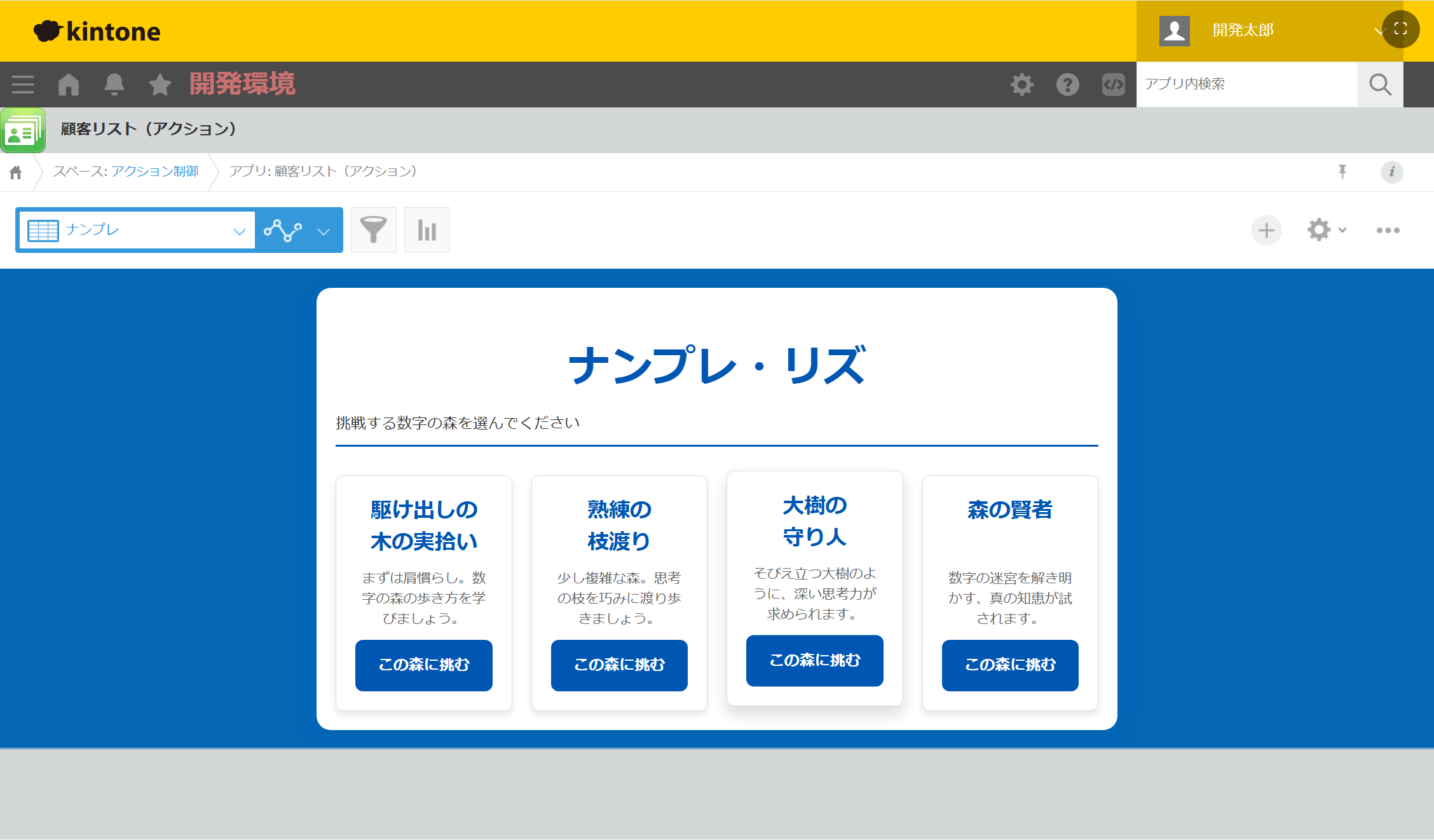The image size is (1434, 840).
Task: Show app information icon
Action: [x=1391, y=172]
